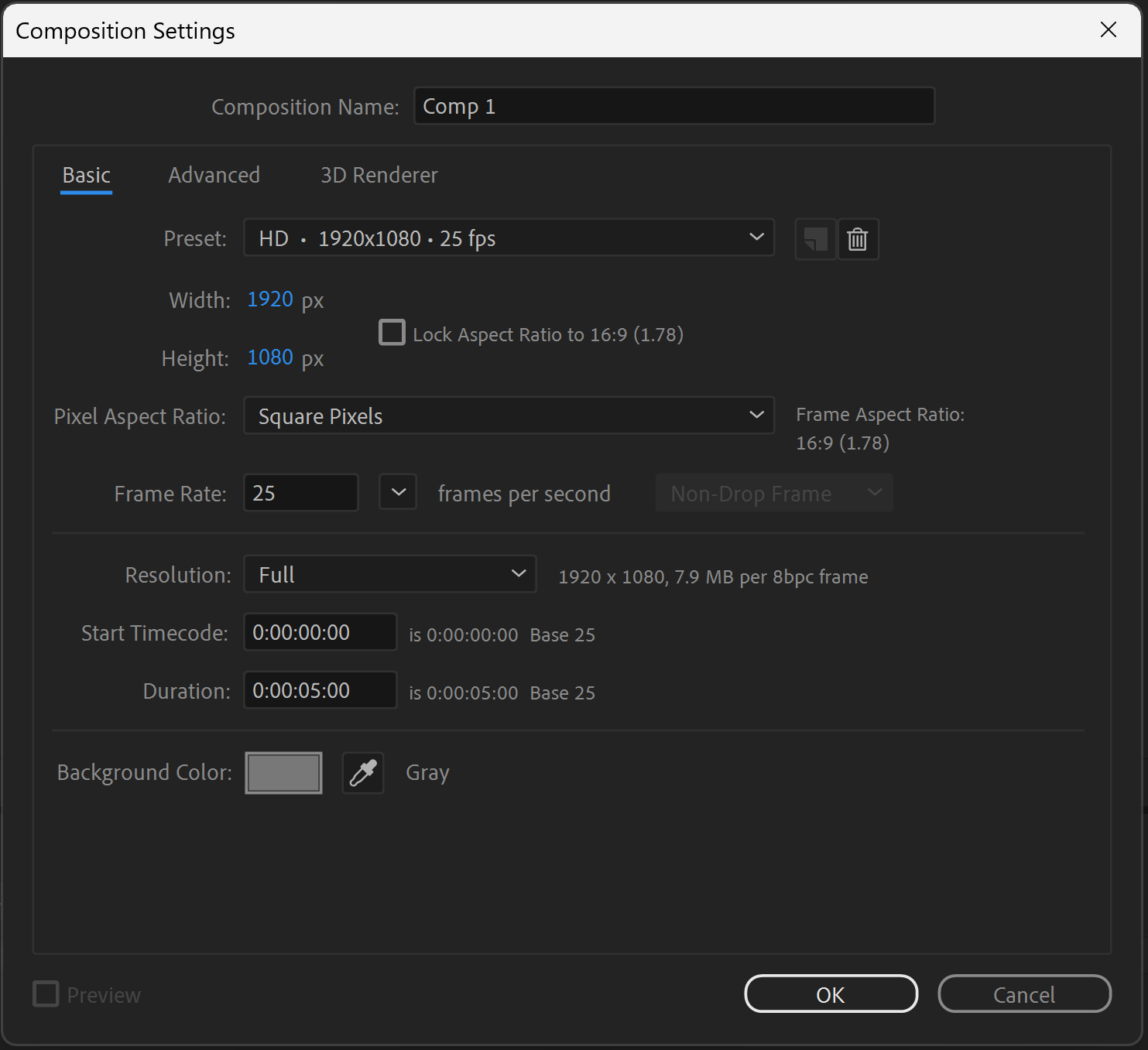Click the Duration timecode field
This screenshot has width=1148, height=1050.
(x=320, y=689)
